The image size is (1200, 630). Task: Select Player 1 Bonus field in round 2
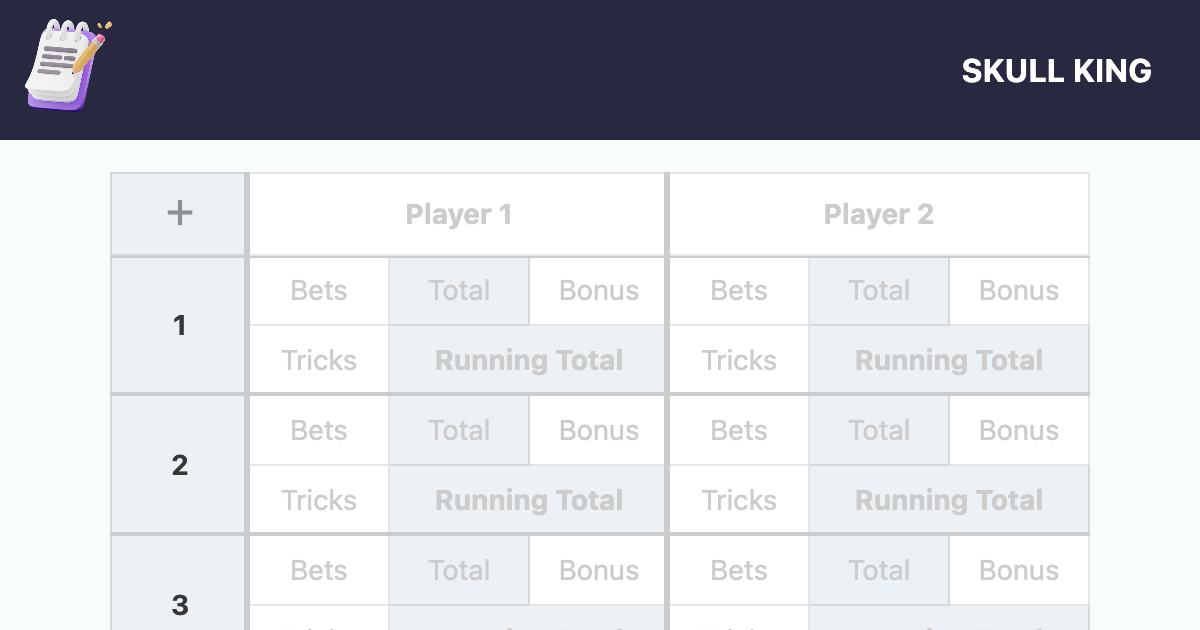(598, 431)
